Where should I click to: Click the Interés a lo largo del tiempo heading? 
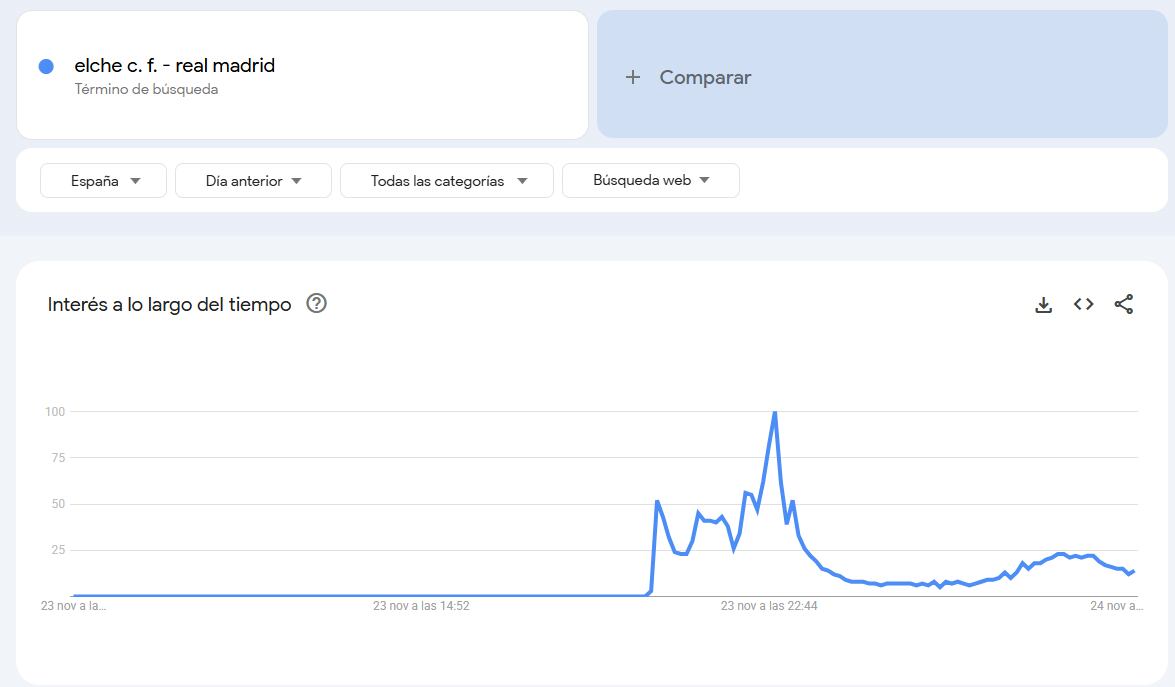168,304
